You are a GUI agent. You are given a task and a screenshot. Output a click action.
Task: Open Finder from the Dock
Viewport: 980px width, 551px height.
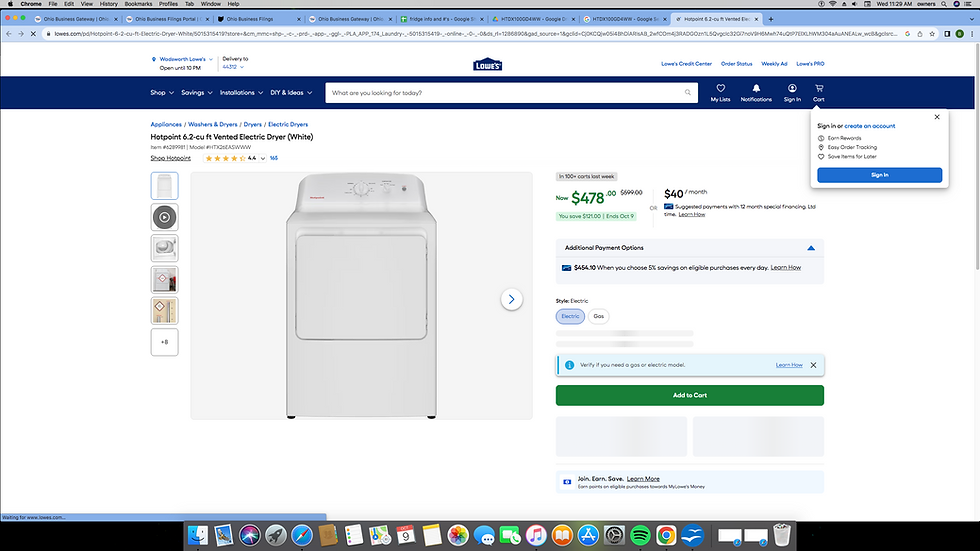click(x=198, y=535)
